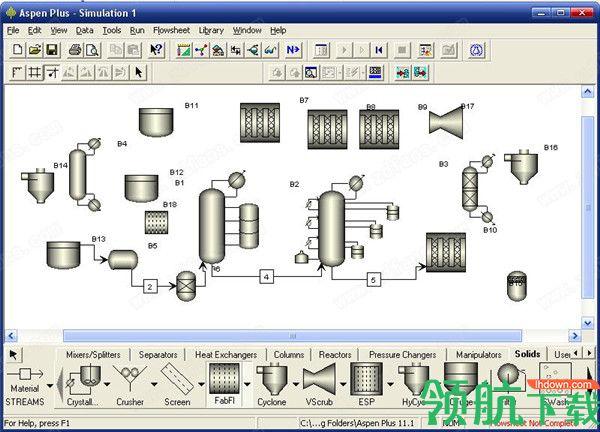Open the Run menu
The height and width of the screenshot is (432, 600).
(137, 30)
